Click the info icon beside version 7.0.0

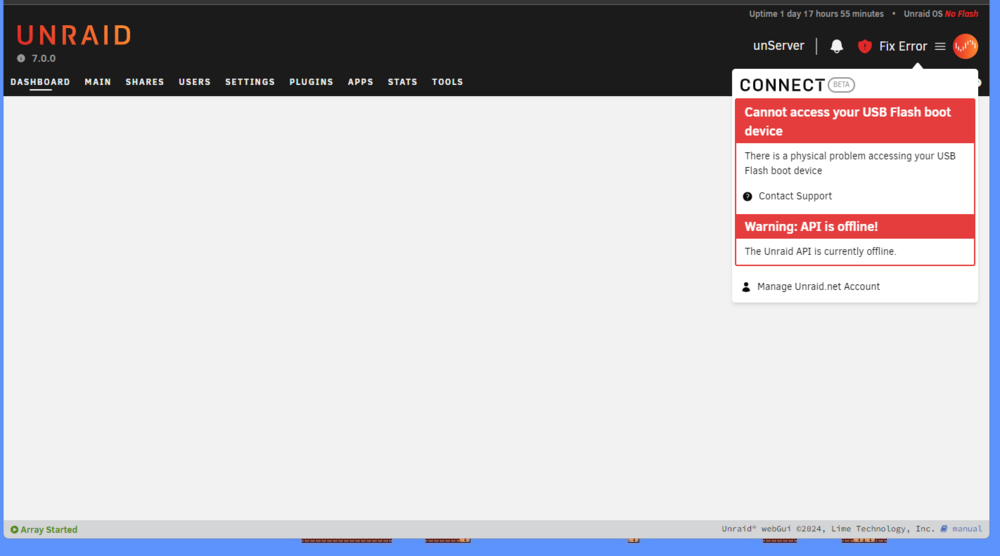tap(21, 58)
